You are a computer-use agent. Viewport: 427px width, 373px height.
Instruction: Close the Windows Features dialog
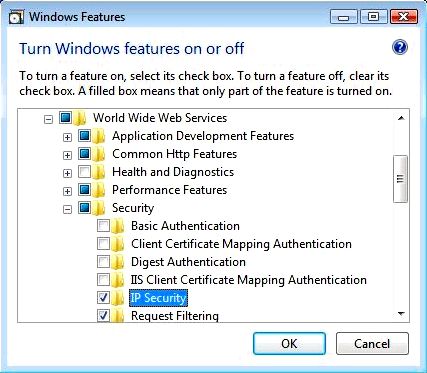pyautogui.click(x=404, y=17)
